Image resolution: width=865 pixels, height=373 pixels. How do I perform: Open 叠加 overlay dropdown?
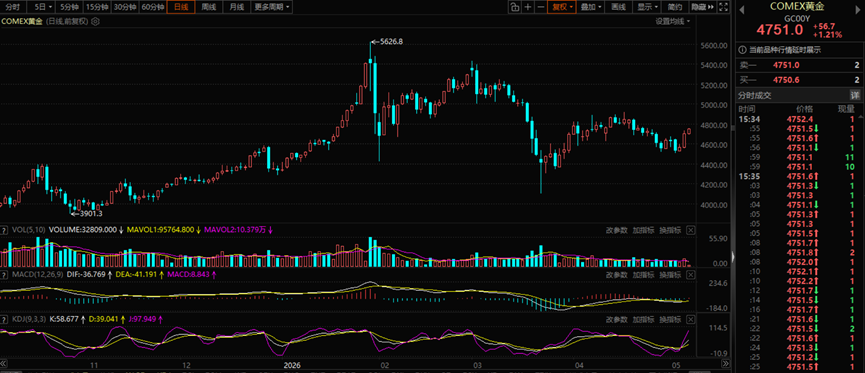coord(591,7)
